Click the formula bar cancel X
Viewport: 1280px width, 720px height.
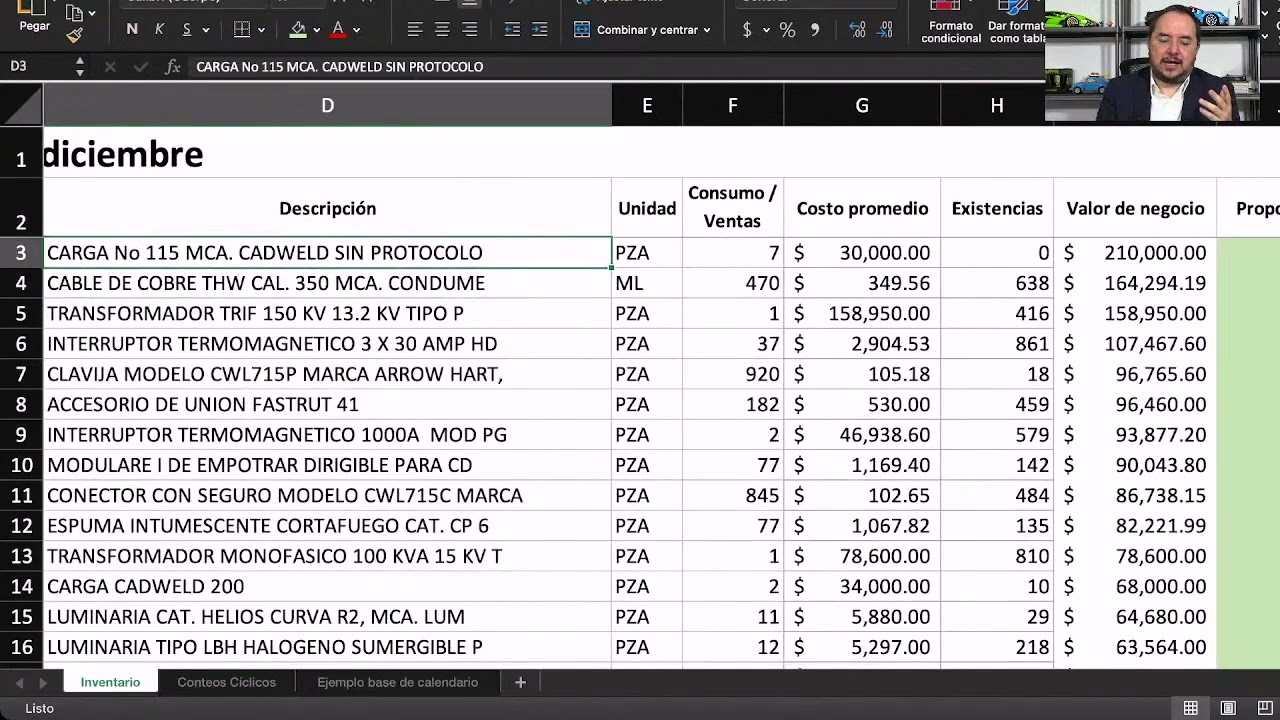click(x=110, y=67)
